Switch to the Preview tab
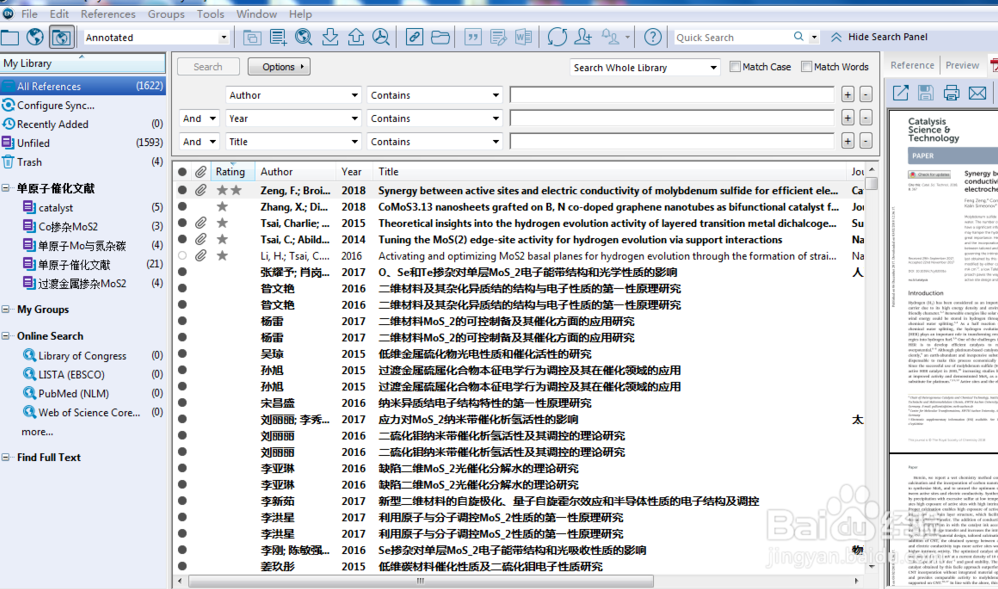The width and height of the screenshot is (998, 589). [x=962, y=65]
